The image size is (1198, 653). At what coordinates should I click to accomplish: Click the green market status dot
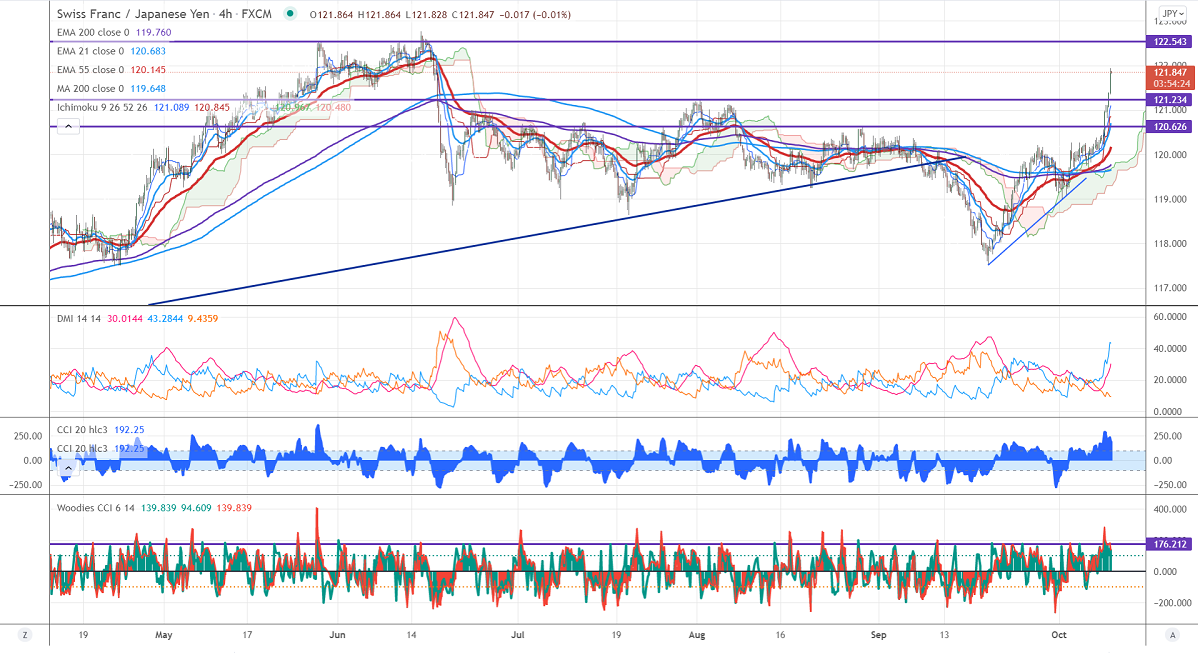[x=290, y=14]
